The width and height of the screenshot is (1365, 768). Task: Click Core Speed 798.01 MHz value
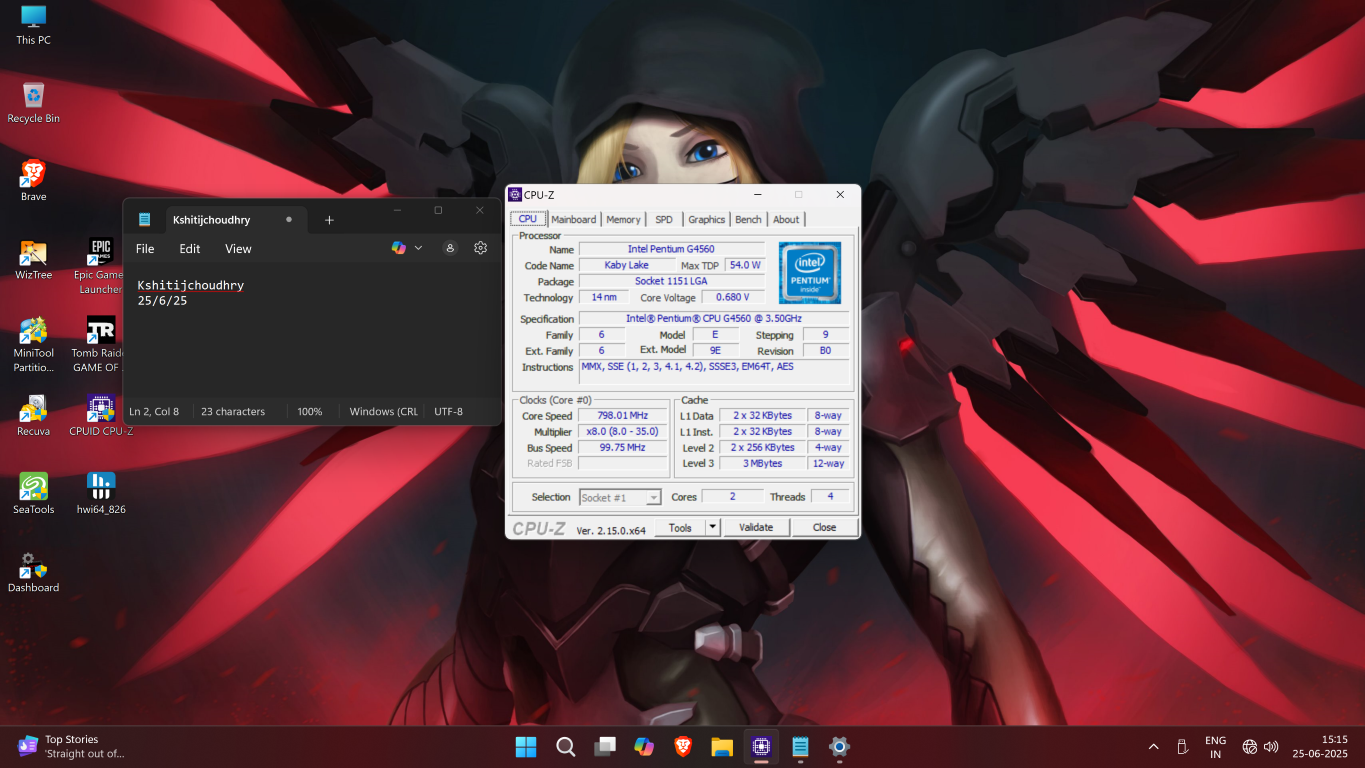click(x=623, y=415)
